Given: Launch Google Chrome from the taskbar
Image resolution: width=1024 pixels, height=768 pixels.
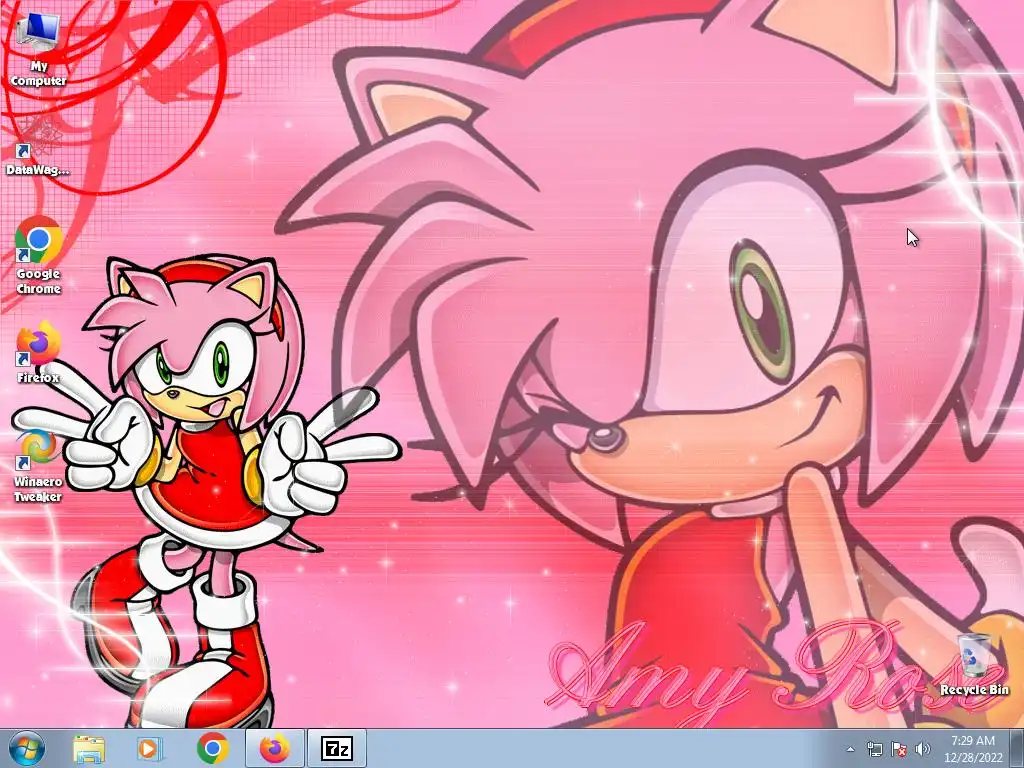Looking at the screenshot, I should coord(213,748).
